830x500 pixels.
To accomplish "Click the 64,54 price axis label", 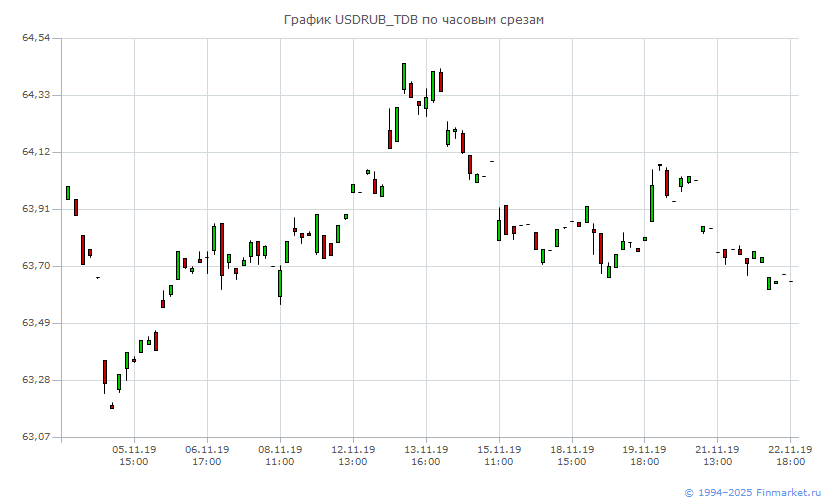I will pyautogui.click(x=36, y=38).
